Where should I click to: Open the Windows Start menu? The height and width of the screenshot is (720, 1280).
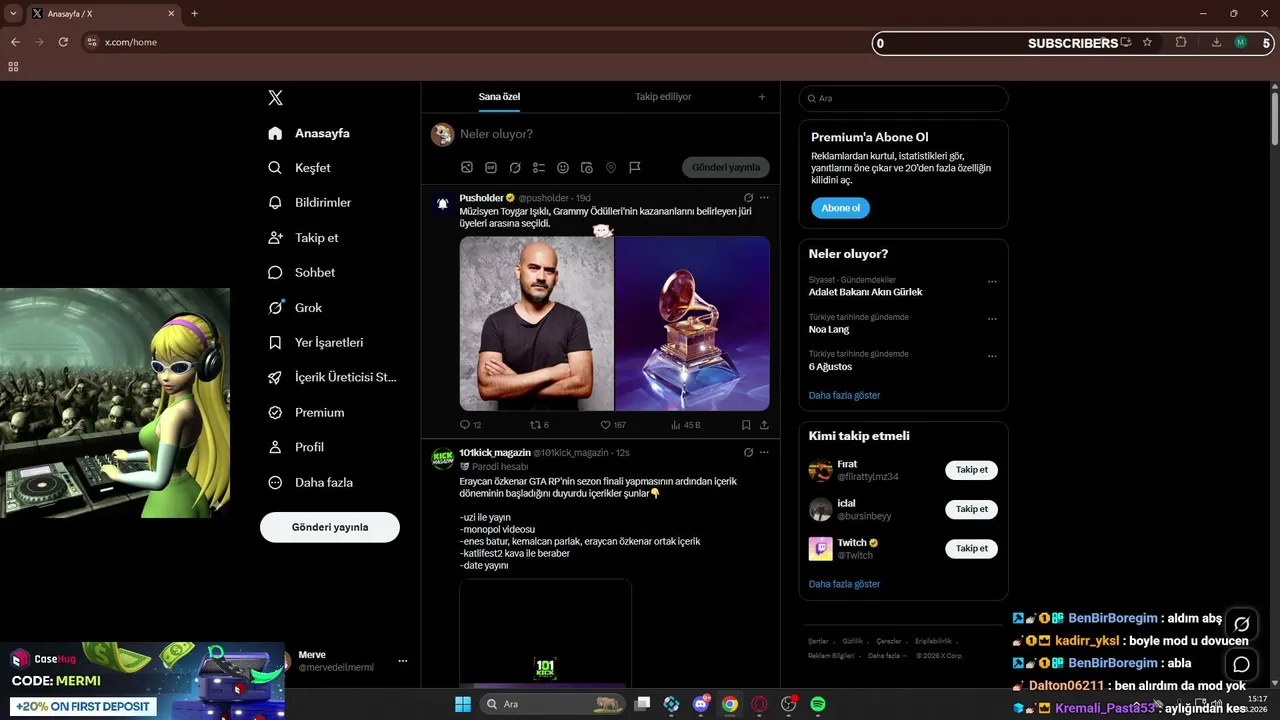pyautogui.click(x=463, y=704)
